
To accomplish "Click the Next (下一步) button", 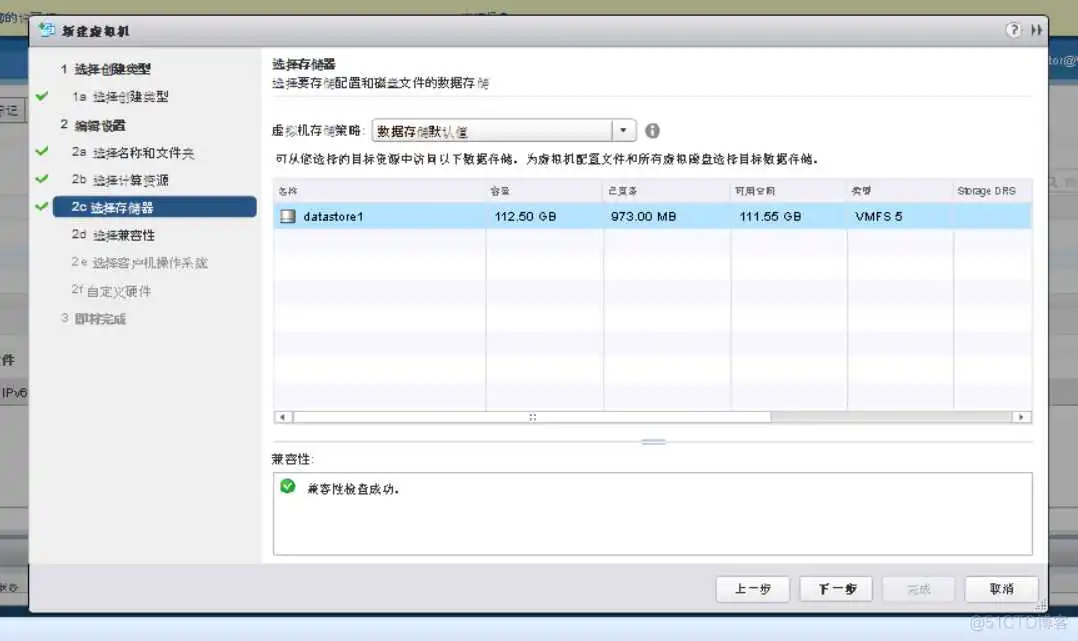I will pyautogui.click(x=836, y=589).
